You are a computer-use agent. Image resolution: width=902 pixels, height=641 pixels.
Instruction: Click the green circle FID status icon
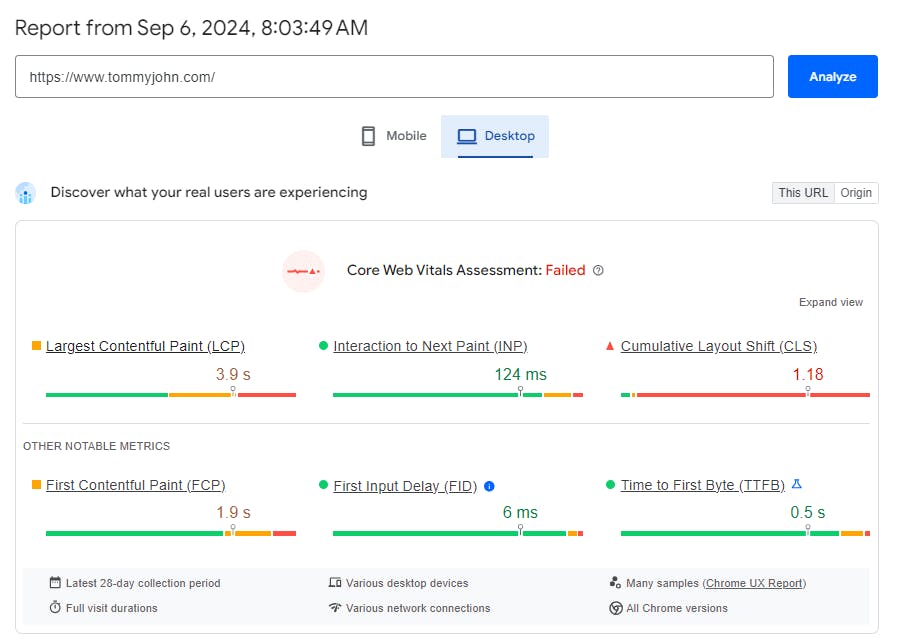[x=323, y=484]
